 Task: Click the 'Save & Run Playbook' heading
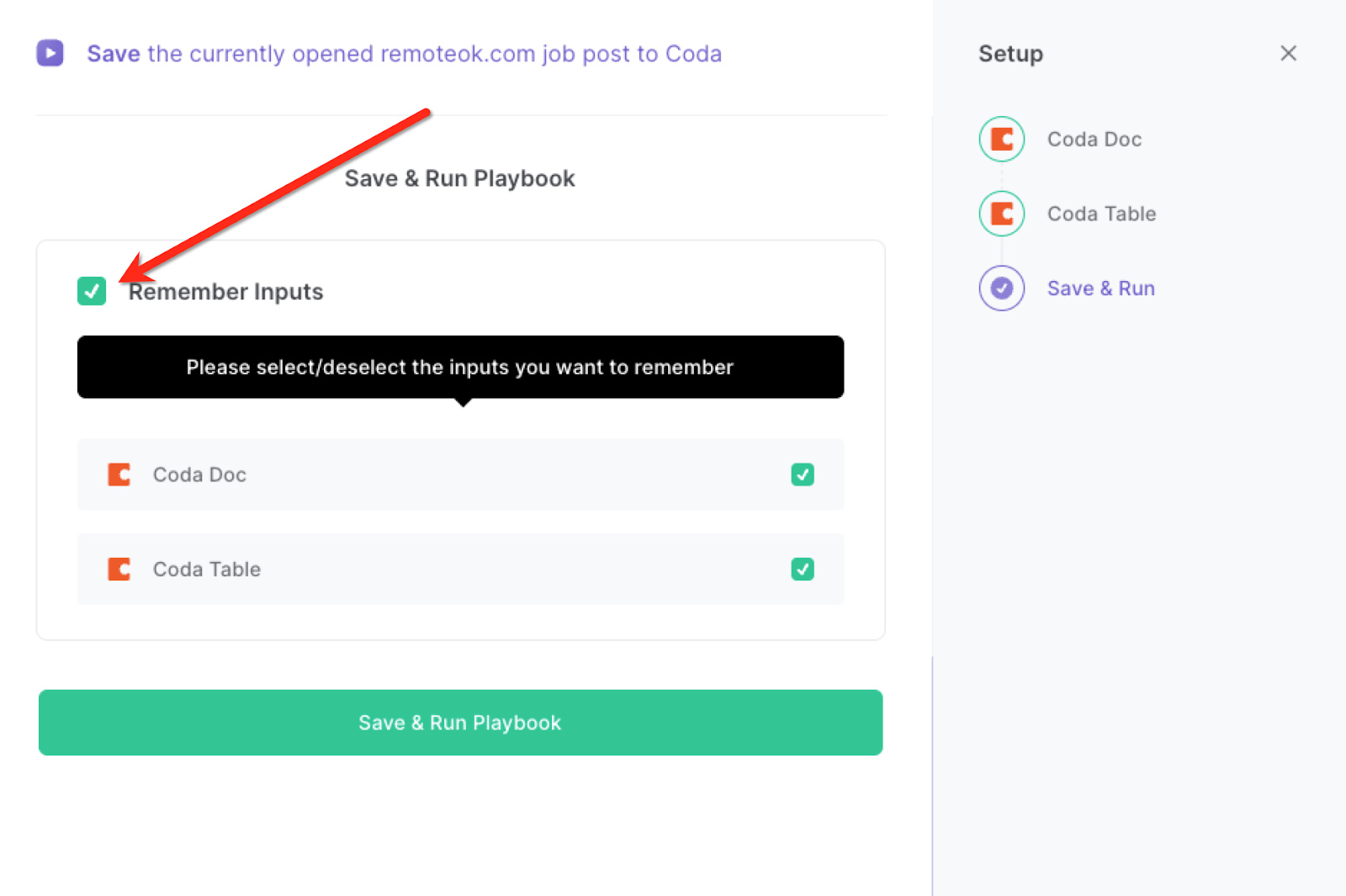[459, 178]
